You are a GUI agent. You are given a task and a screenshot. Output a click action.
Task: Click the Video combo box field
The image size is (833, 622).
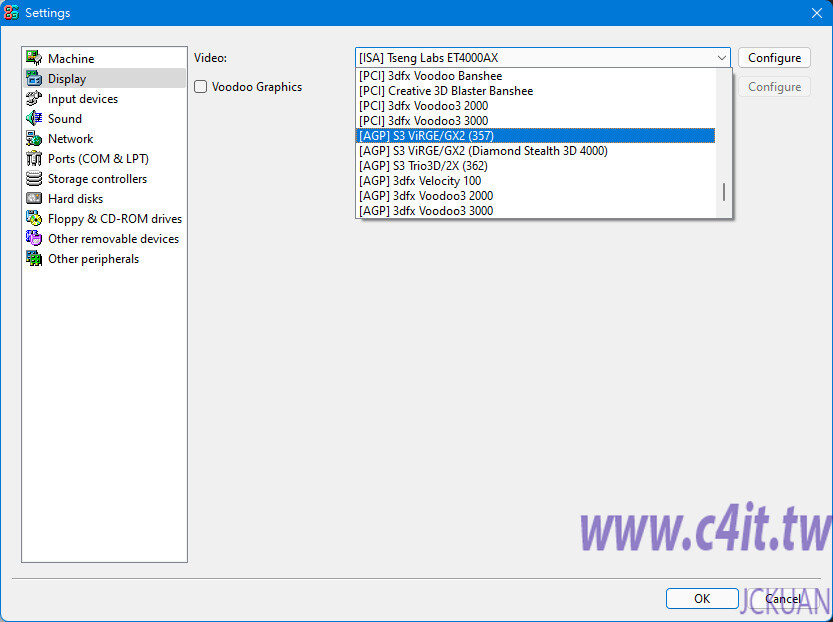[x=542, y=57]
